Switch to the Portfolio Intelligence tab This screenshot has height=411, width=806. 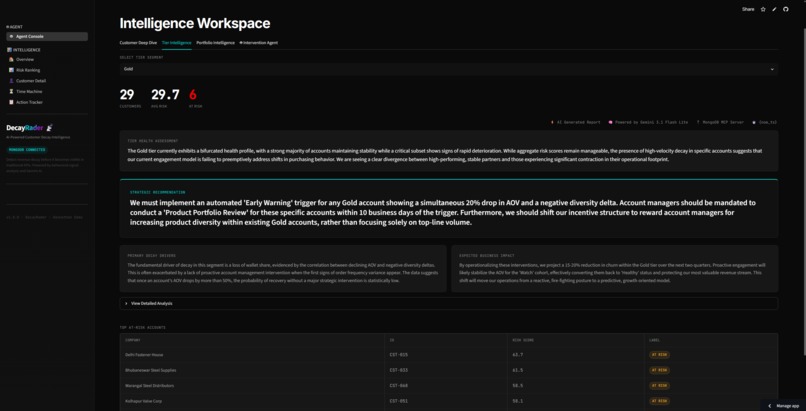[x=215, y=43]
